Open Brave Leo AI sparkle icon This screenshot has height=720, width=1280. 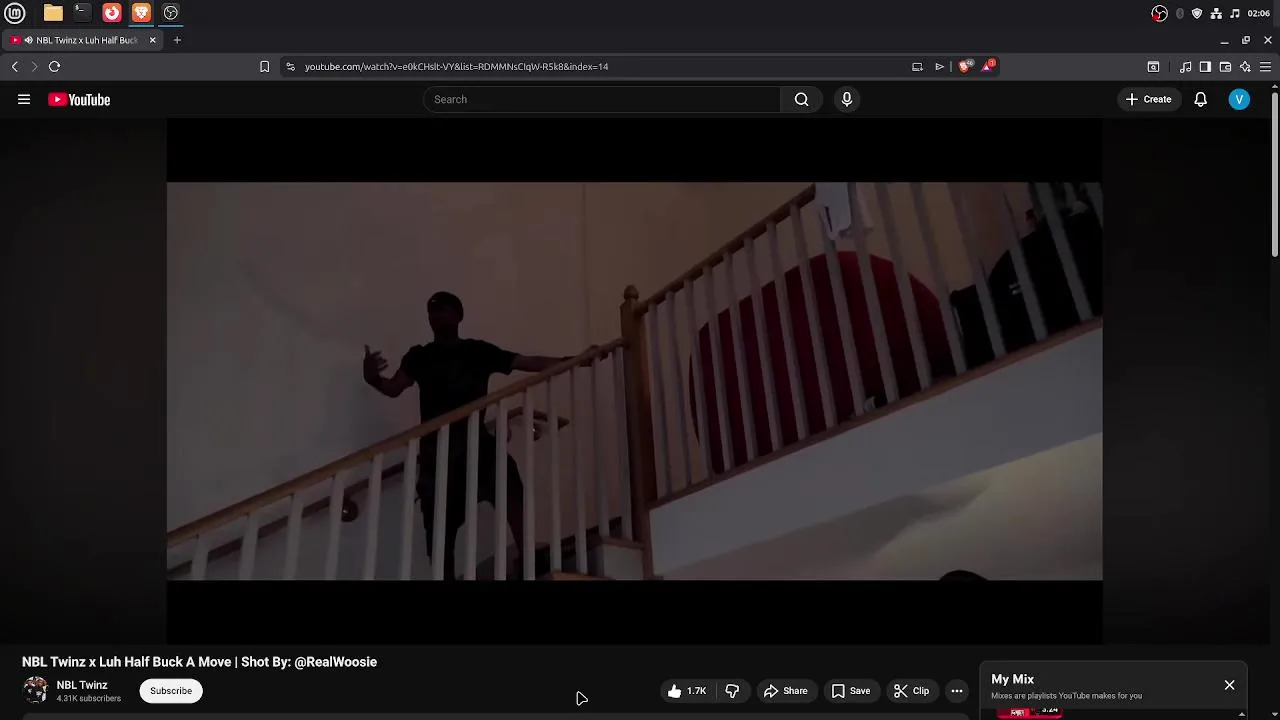coord(1245,66)
